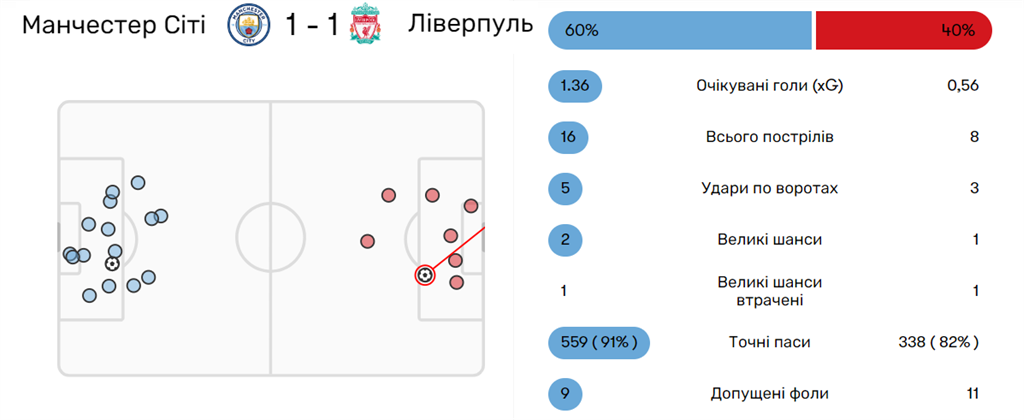Click the blue badge showing 16 shots
This screenshot has height=420, width=1024.
[569, 137]
